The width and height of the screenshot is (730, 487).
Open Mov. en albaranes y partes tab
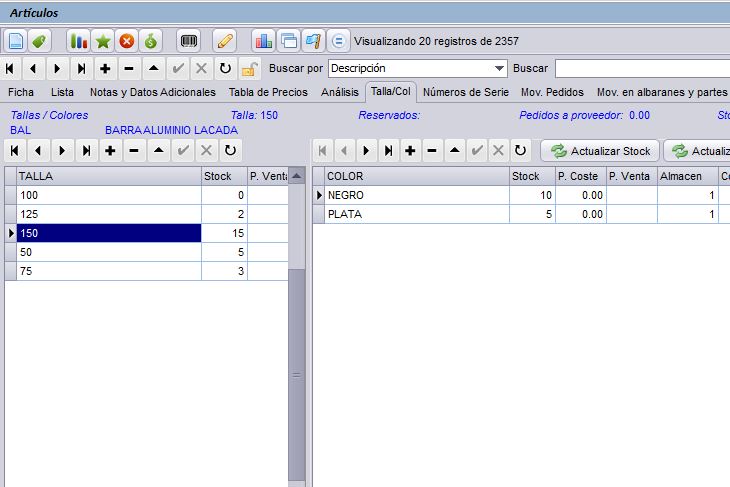click(662, 92)
